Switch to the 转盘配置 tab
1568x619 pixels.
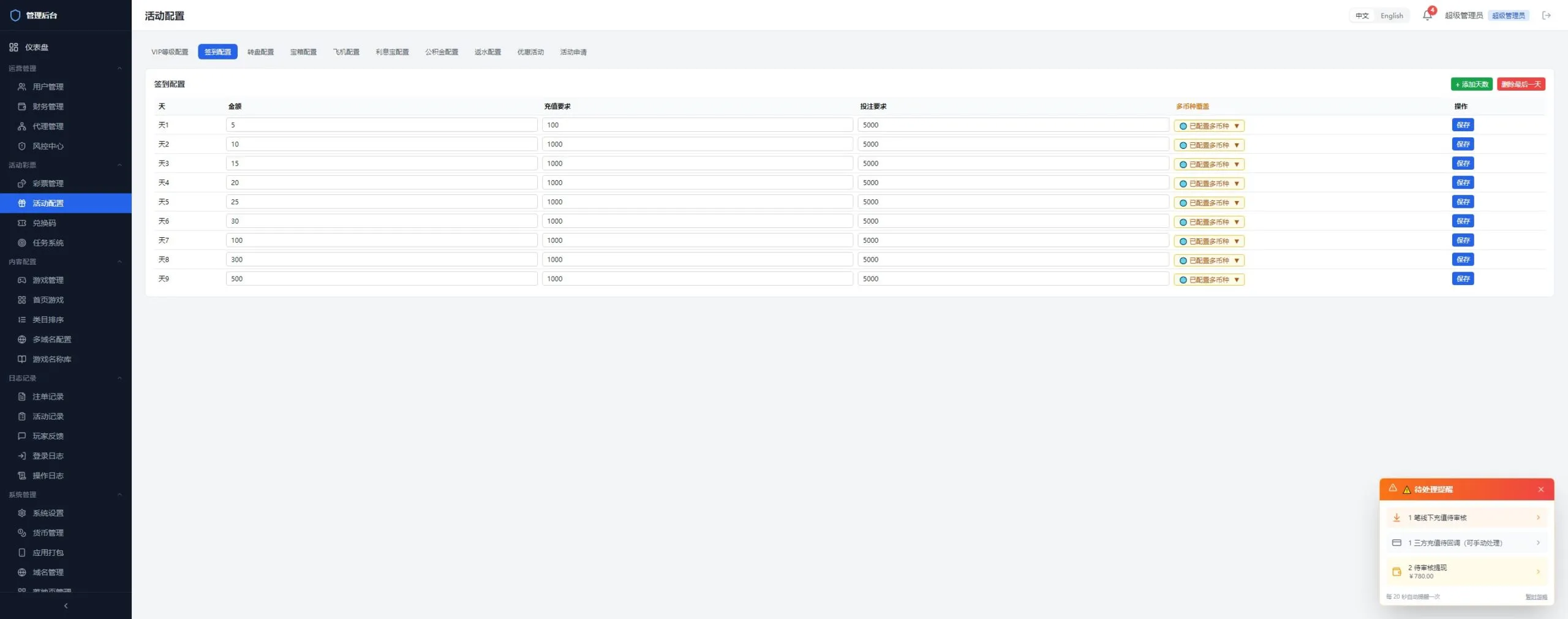click(x=260, y=52)
